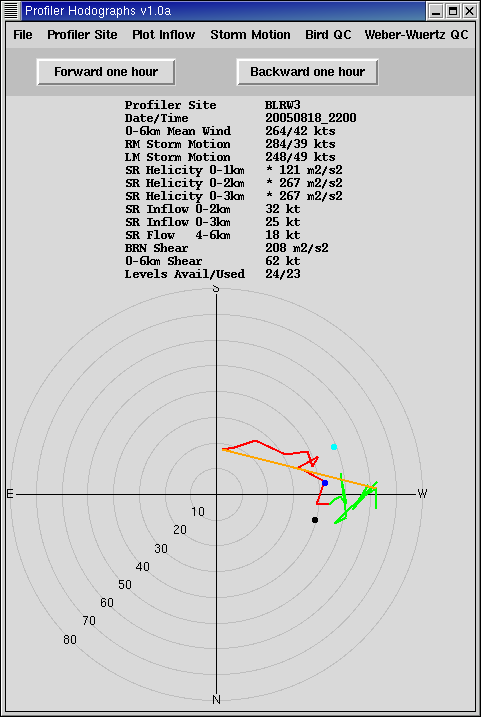The height and width of the screenshot is (717, 481).
Task: Click the blue mean wind dot
Action: 325,483
